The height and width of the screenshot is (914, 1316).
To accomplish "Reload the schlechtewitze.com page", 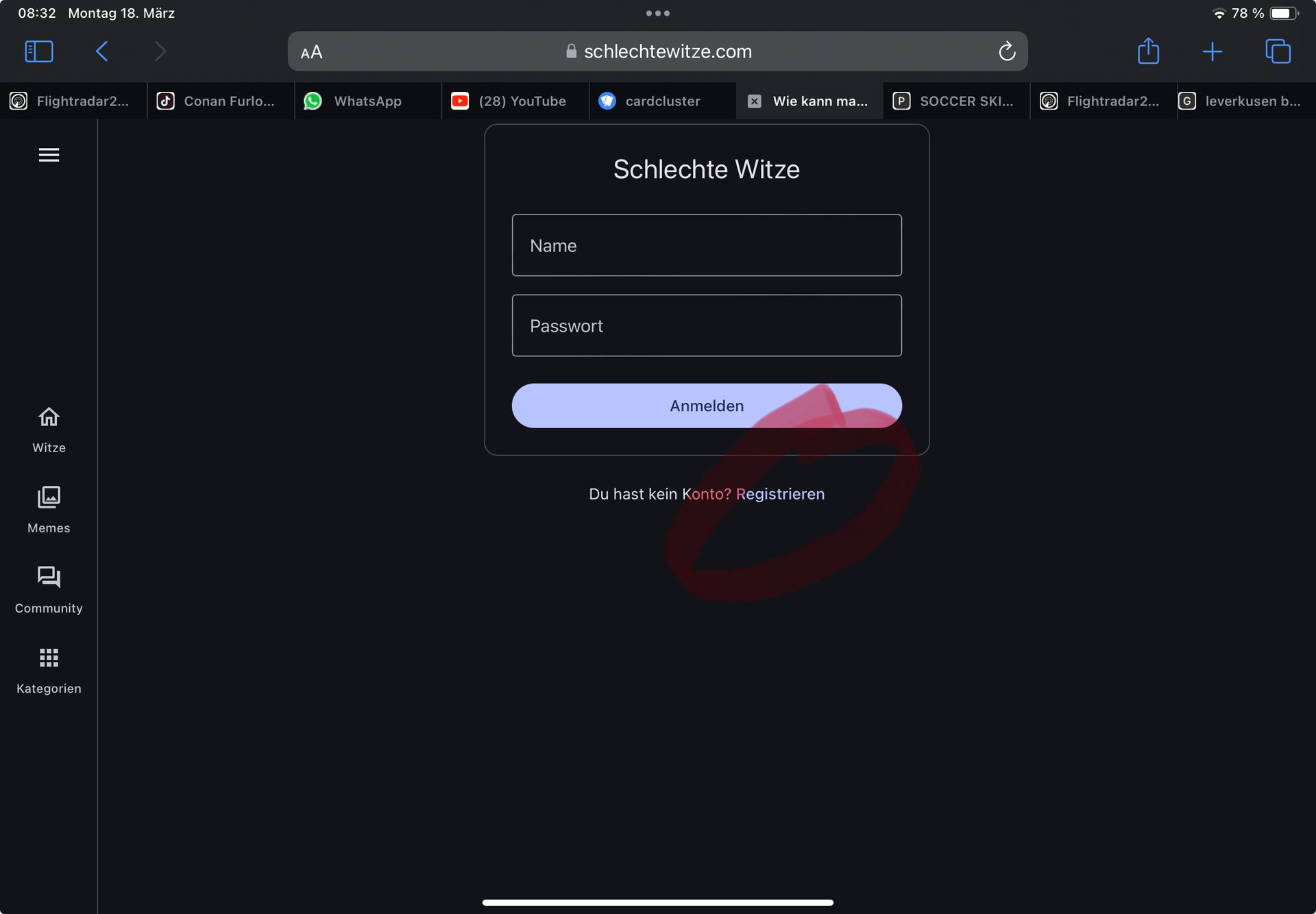I will [1006, 51].
